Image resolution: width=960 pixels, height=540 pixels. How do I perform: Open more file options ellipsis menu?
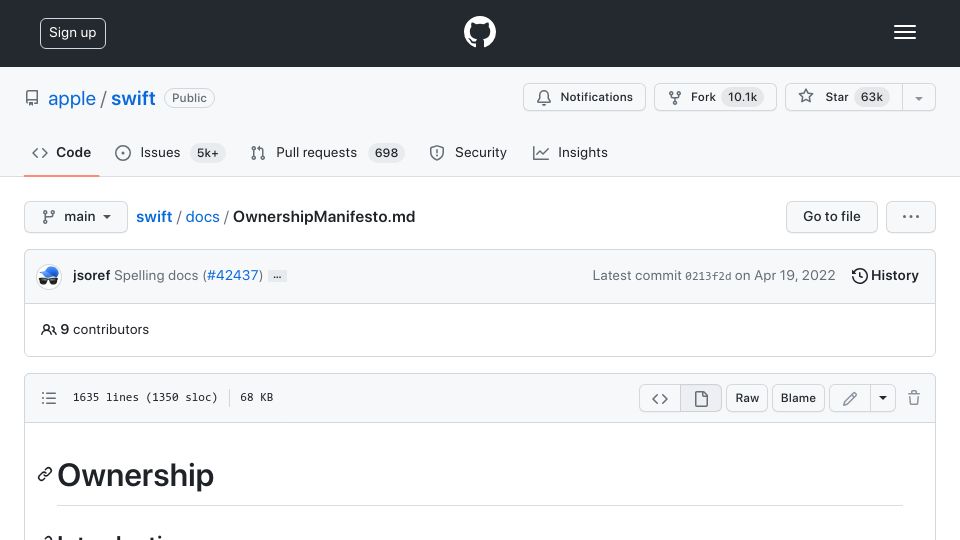(910, 217)
